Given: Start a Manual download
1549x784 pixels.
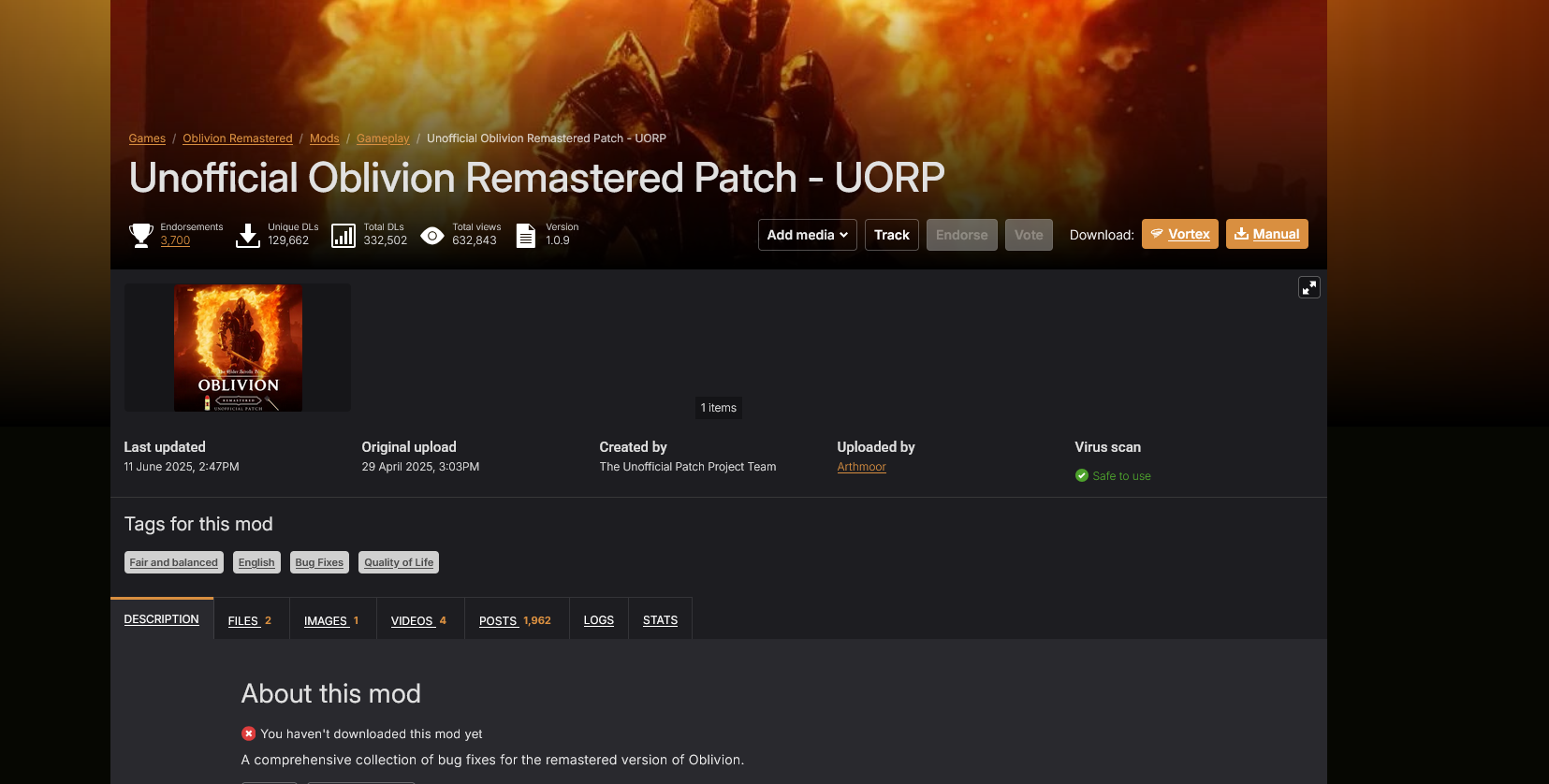Looking at the screenshot, I should click(x=1267, y=234).
